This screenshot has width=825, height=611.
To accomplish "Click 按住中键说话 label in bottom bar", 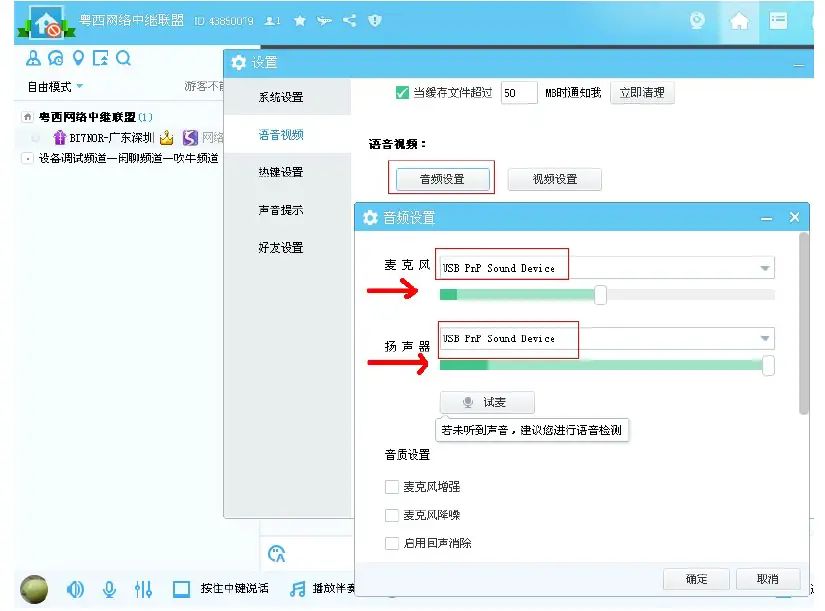I will (x=235, y=589).
